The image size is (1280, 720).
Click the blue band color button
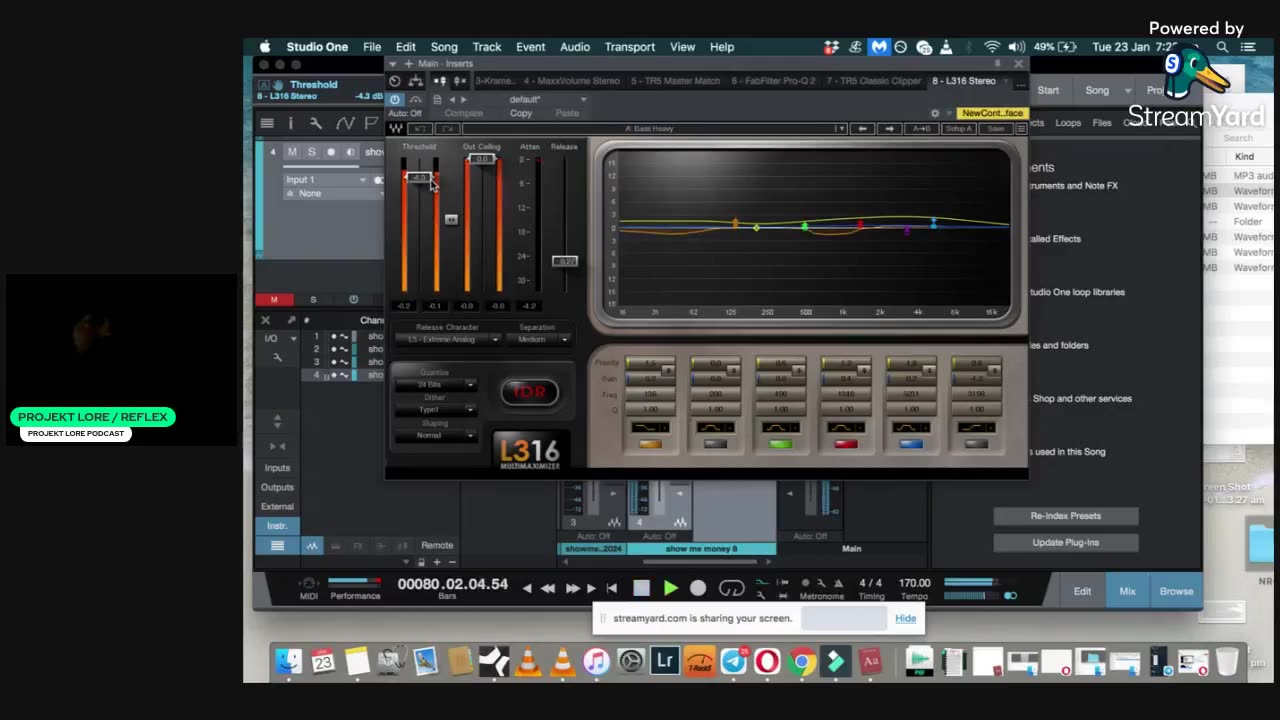tap(910, 444)
